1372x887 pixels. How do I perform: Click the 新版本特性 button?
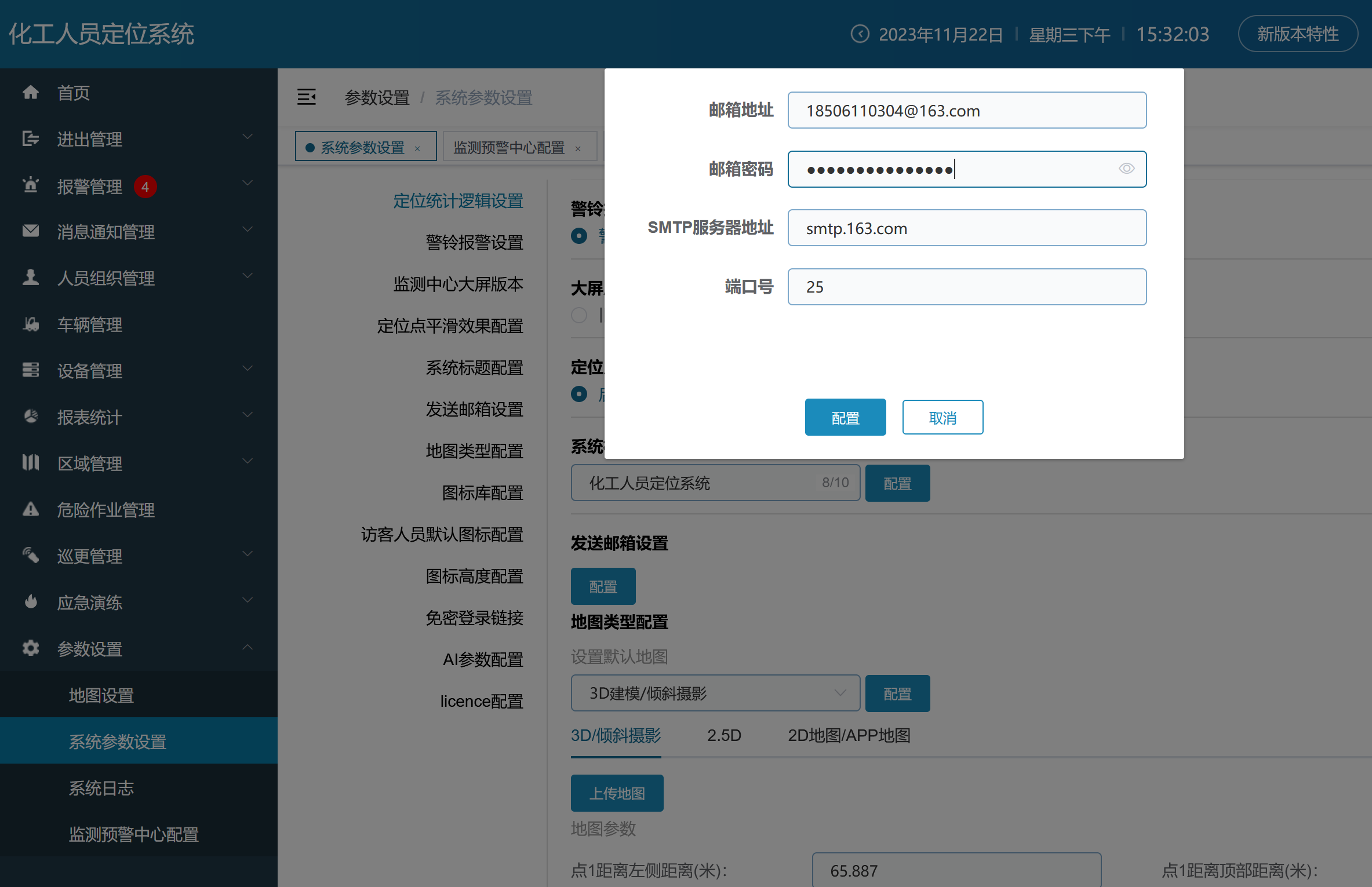click(1298, 34)
